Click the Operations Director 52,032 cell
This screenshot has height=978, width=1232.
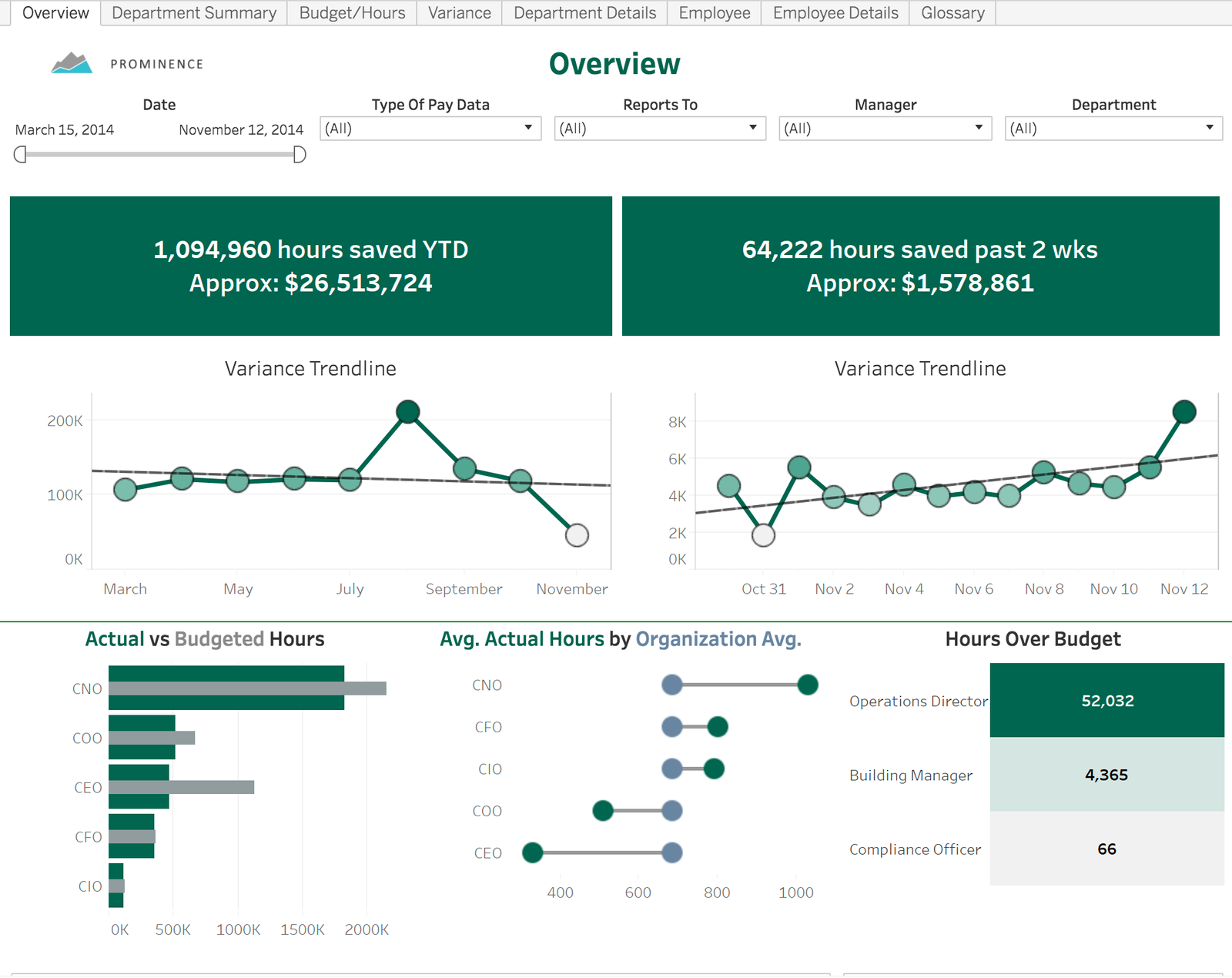(1106, 701)
